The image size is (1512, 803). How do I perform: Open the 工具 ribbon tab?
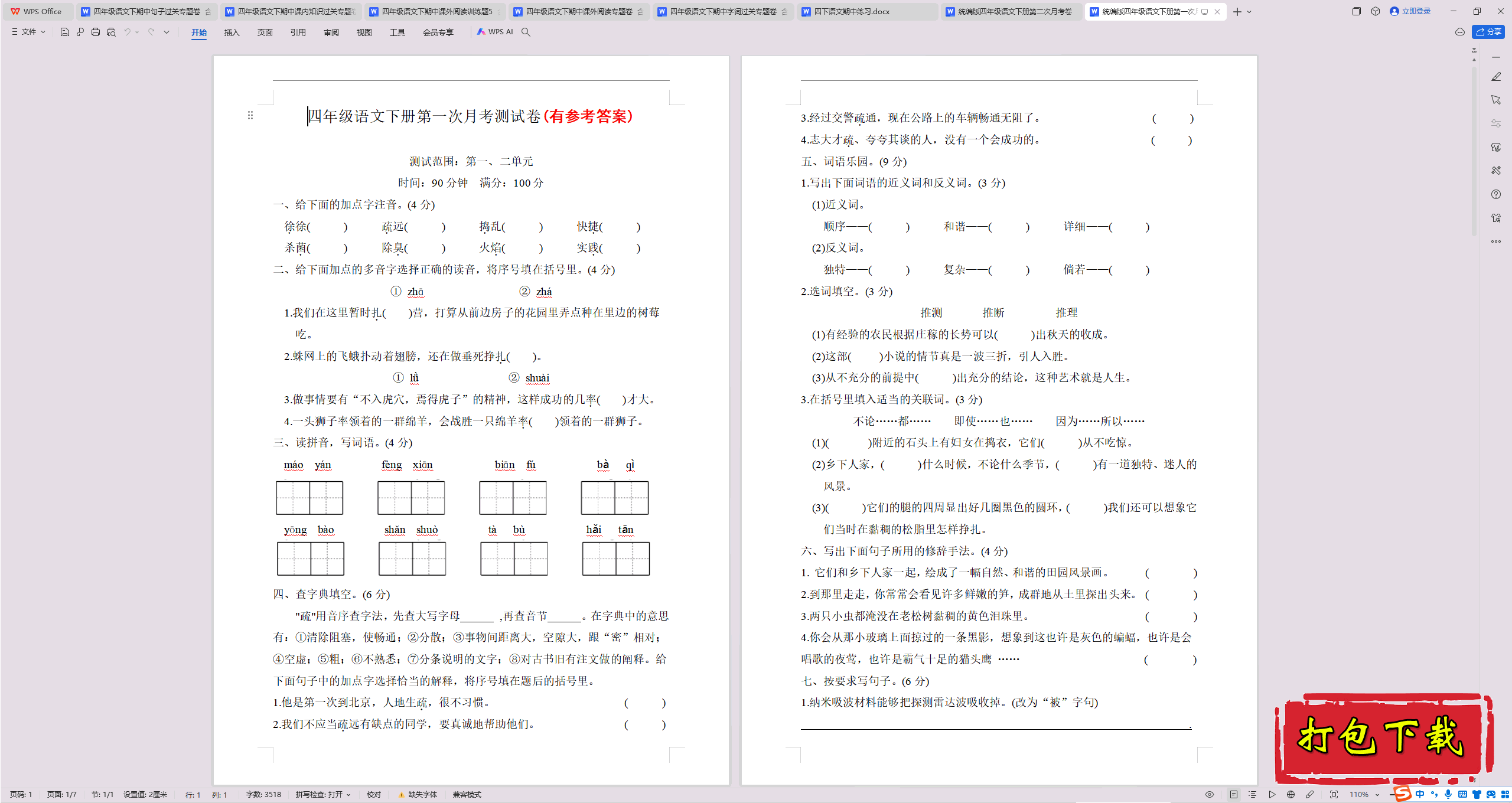397,32
